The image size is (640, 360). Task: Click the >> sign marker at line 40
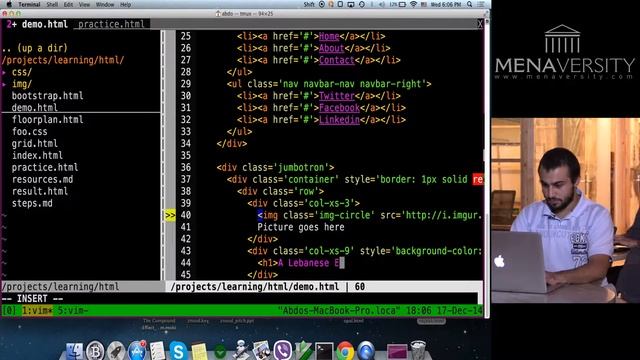pos(170,215)
